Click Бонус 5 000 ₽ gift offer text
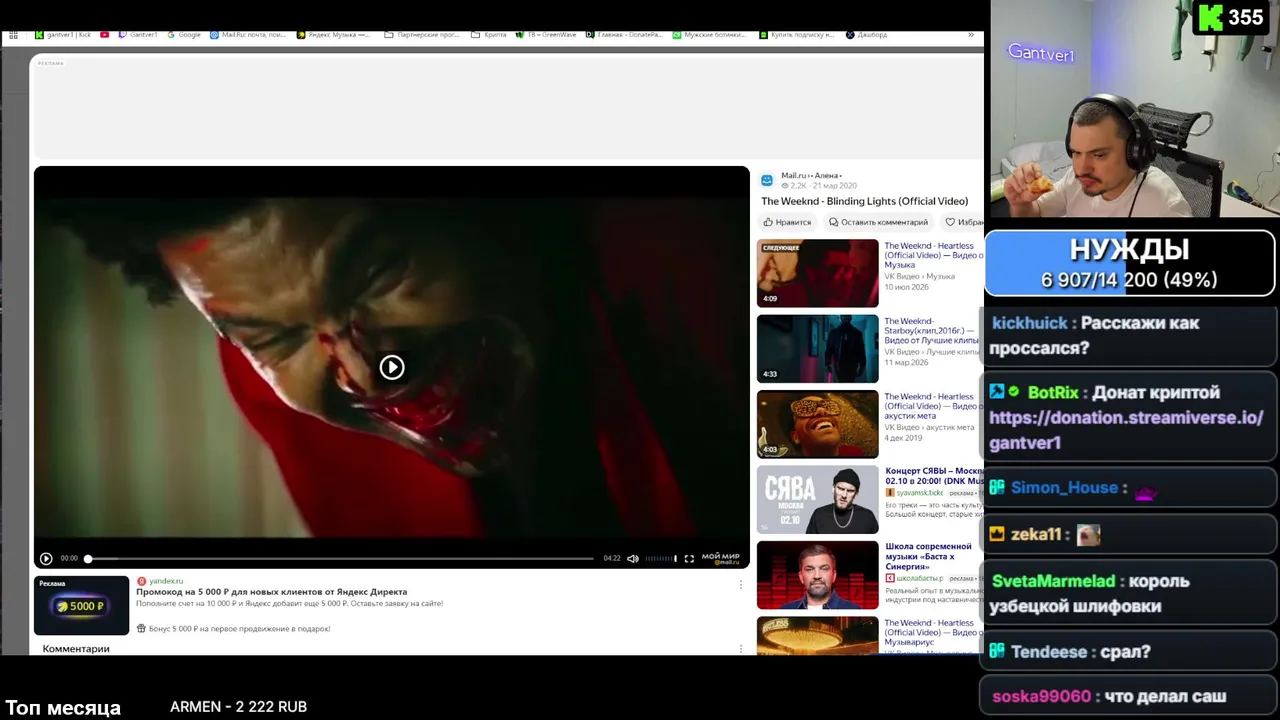1280x720 pixels. pyautogui.click(x=239, y=629)
